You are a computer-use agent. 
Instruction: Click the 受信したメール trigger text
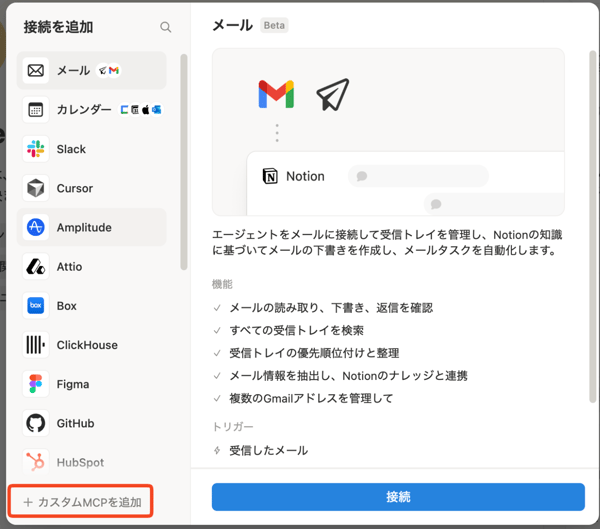tap(269, 451)
